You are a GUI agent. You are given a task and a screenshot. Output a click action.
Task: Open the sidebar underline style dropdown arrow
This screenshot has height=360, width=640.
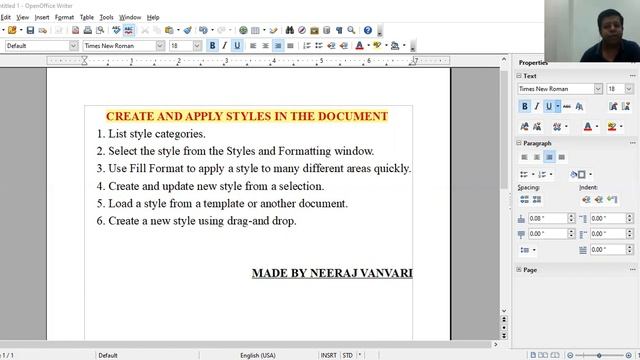(x=558, y=107)
